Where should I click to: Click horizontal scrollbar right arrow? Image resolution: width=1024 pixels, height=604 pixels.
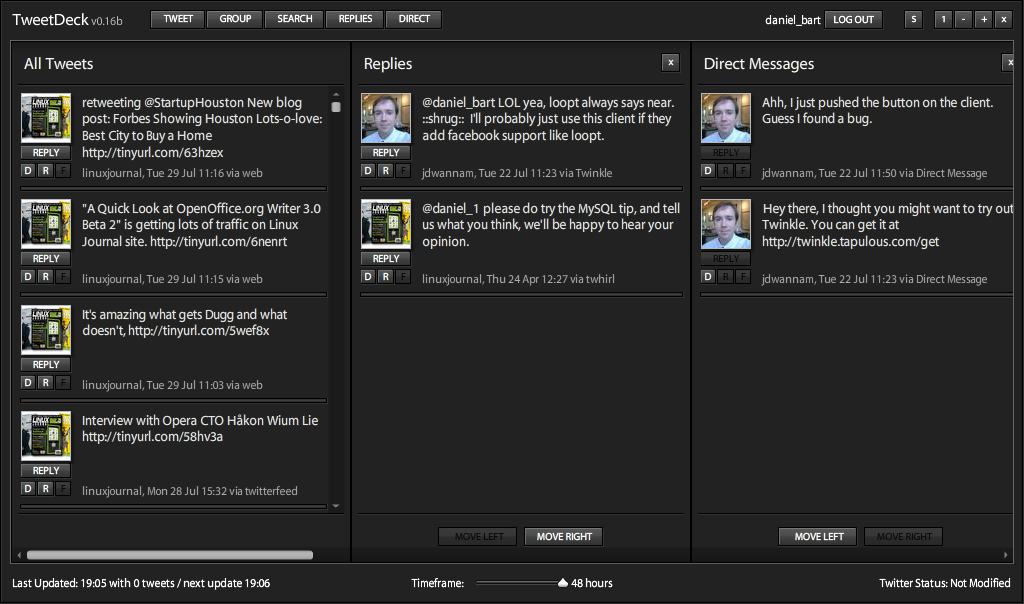tap(1006, 555)
